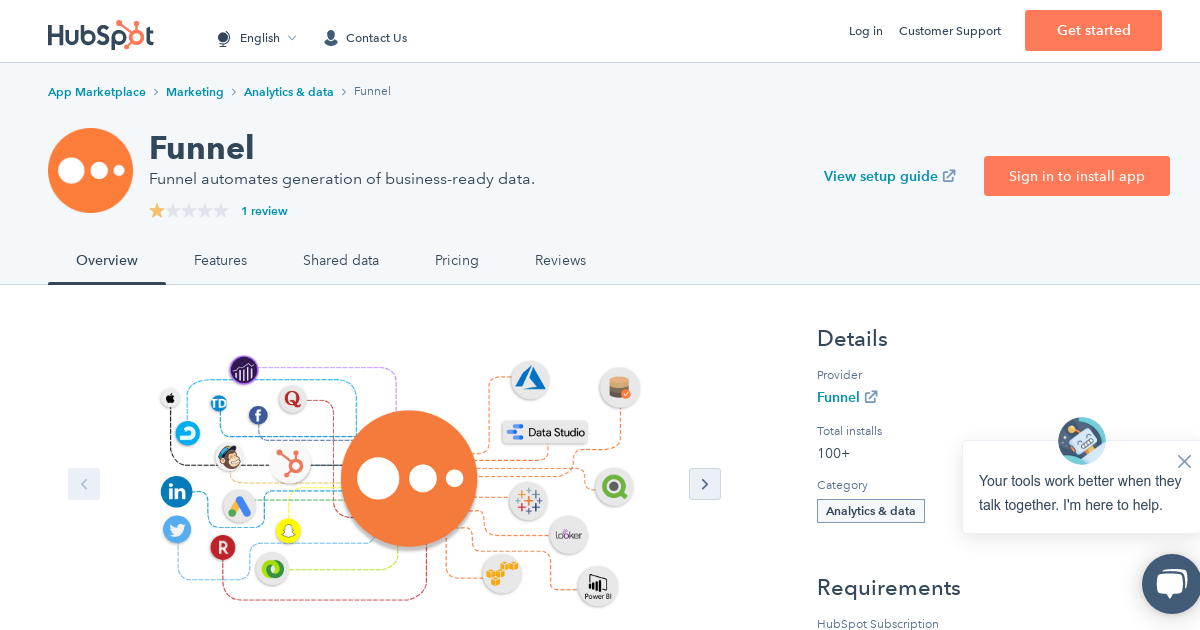Select the Microsoft Azure icon in the diagram
Screen dimensions: 1200x630
click(x=529, y=379)
